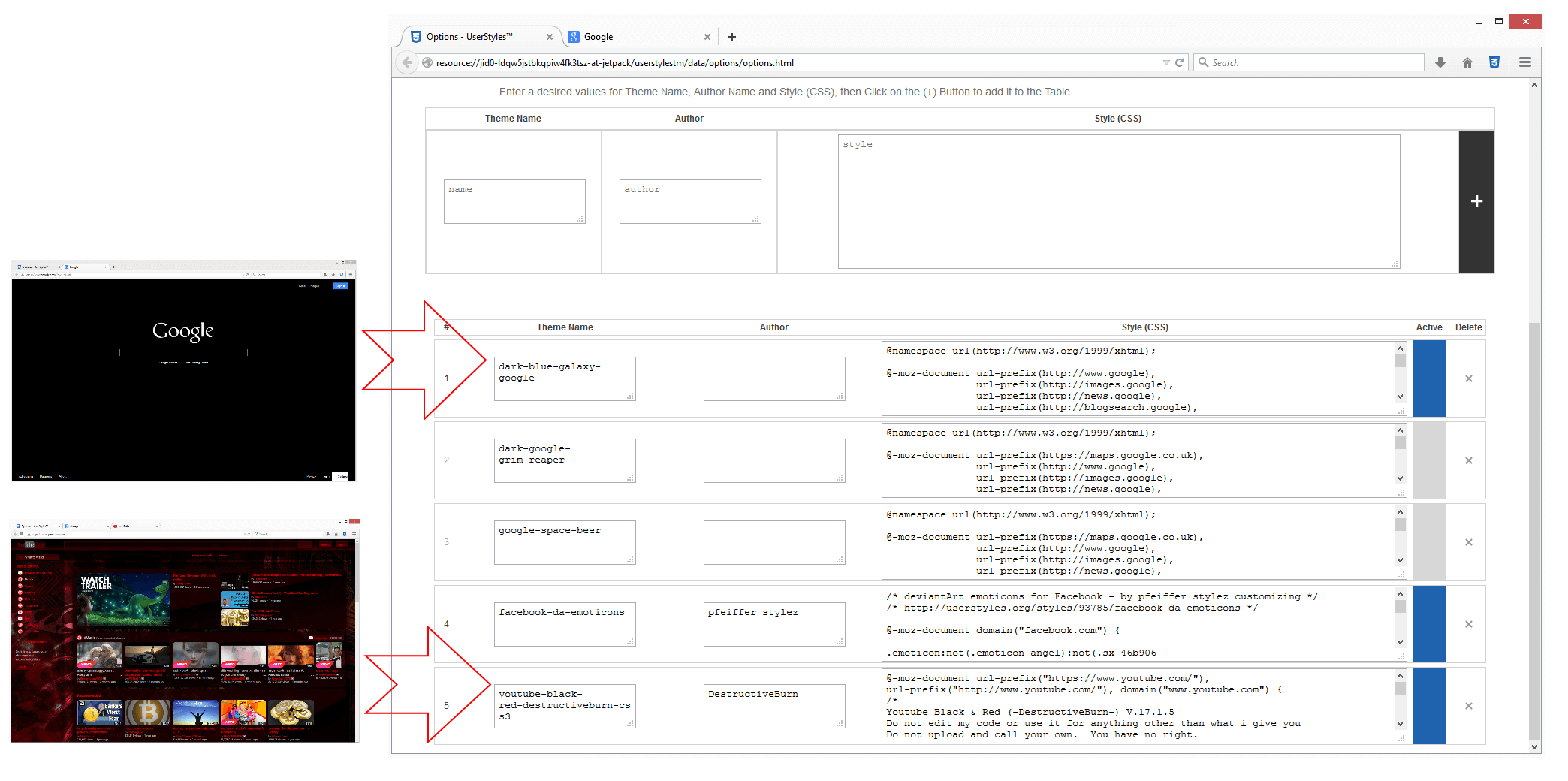Click the CSS scrollbar down arrow in row 3
Image resolution: width=1568 pixels, height=781 pixels.
tap(1400, 560)
